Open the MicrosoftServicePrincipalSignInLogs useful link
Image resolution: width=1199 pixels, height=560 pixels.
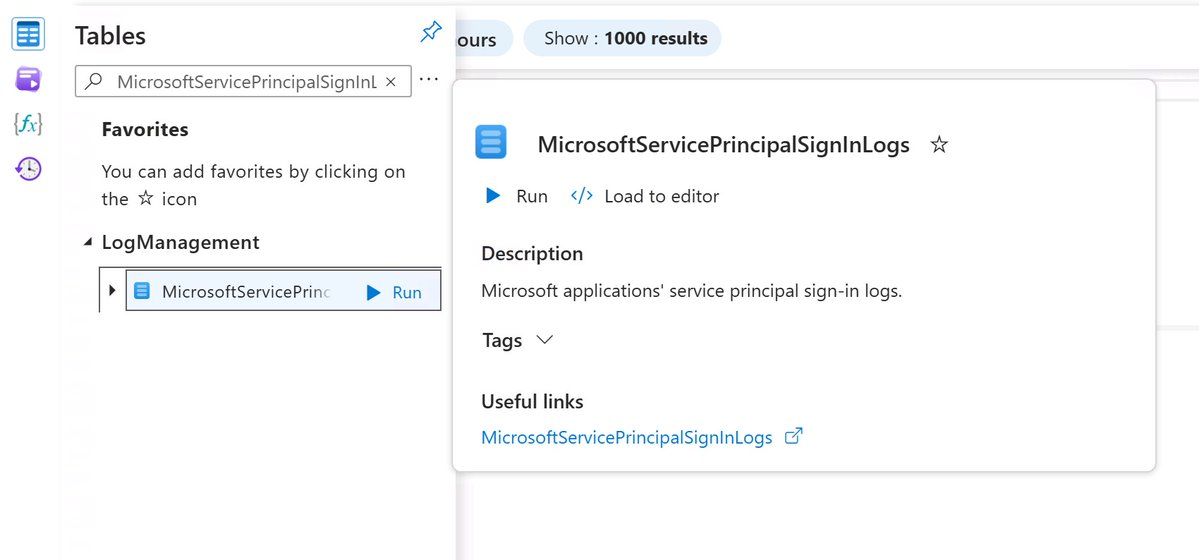627,438
